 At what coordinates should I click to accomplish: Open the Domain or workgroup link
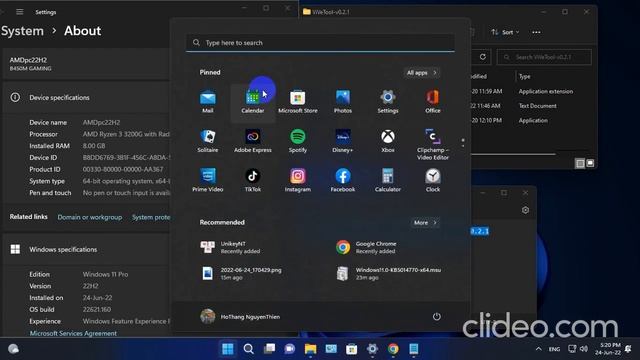[90, 217]
